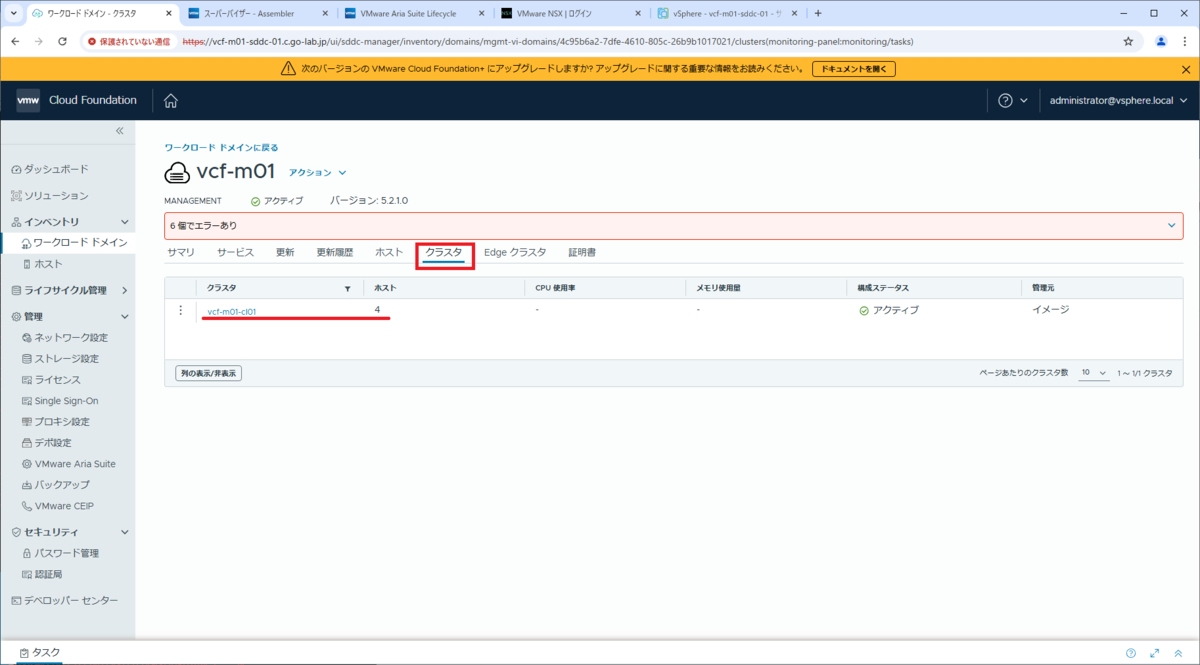The height and width of the screenshot is (665, 1200).
Task: Open the Chrome three-dot menu
Action: [x=1184, y=42]
